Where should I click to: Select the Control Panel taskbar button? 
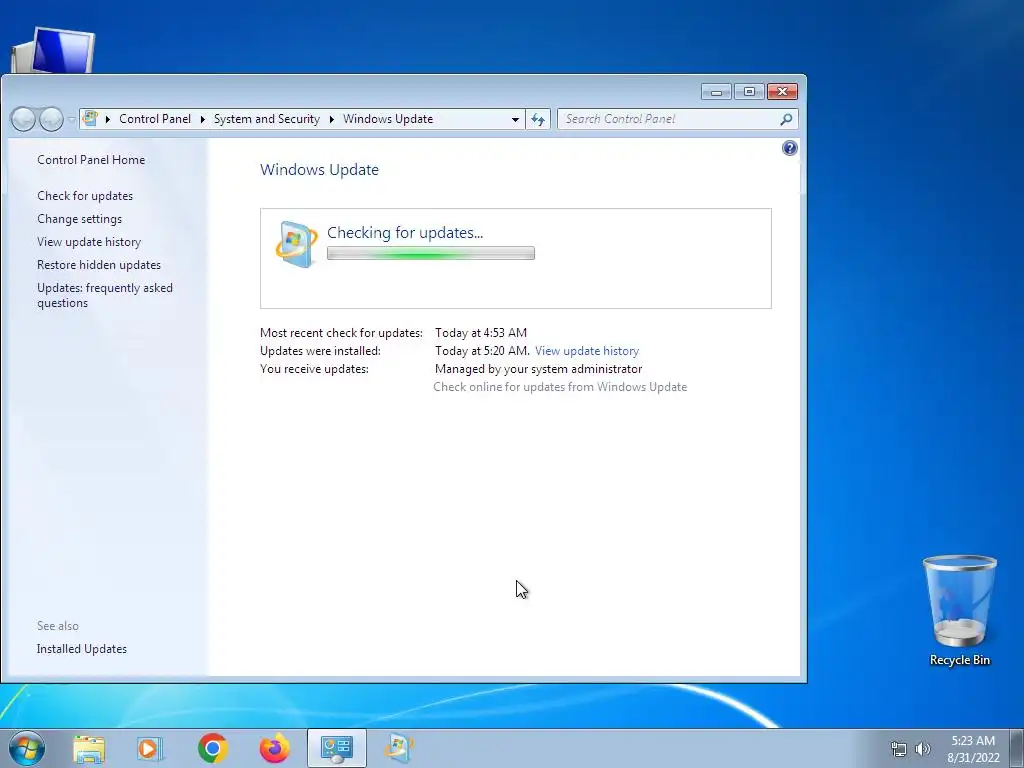point(337,748)
